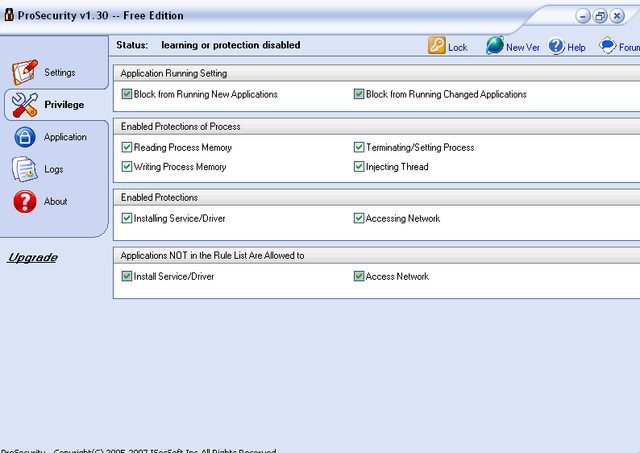Viewport: 640px width, 453px height.
Task: Toggle Access Network allowed checkbox
Action: [x=359, y=276]
